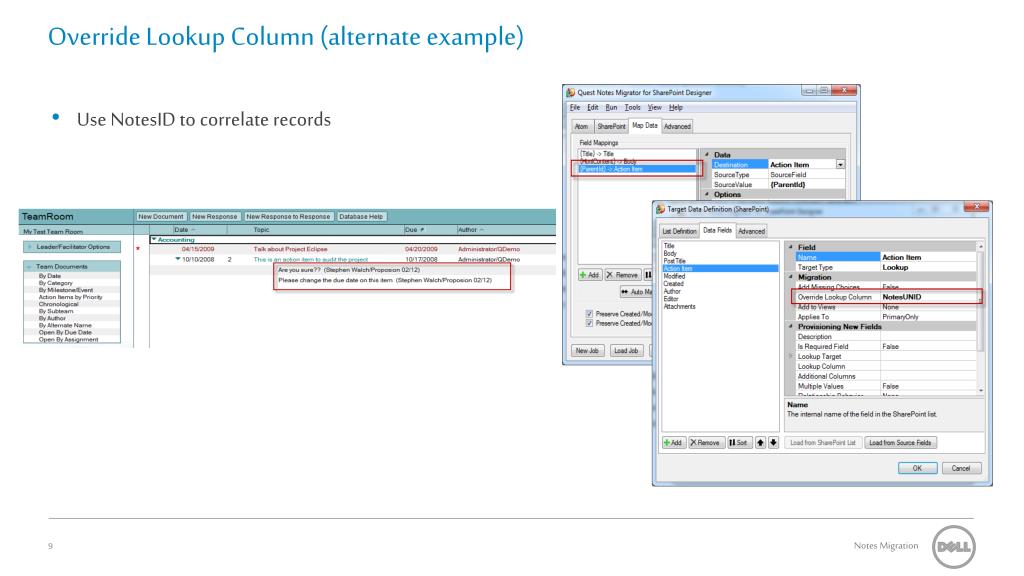Toggle first Preserve Created/Modified checkbox
This screenshot has height=576, width=1024.
point(589,313)
